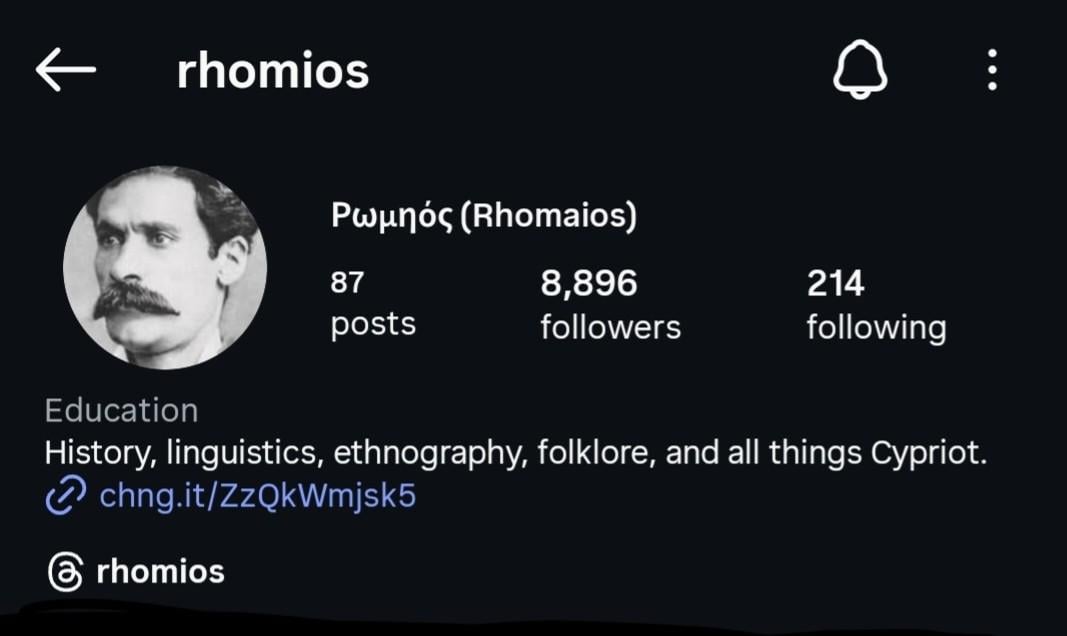Tap the rhomios username in header

(273, 71)
